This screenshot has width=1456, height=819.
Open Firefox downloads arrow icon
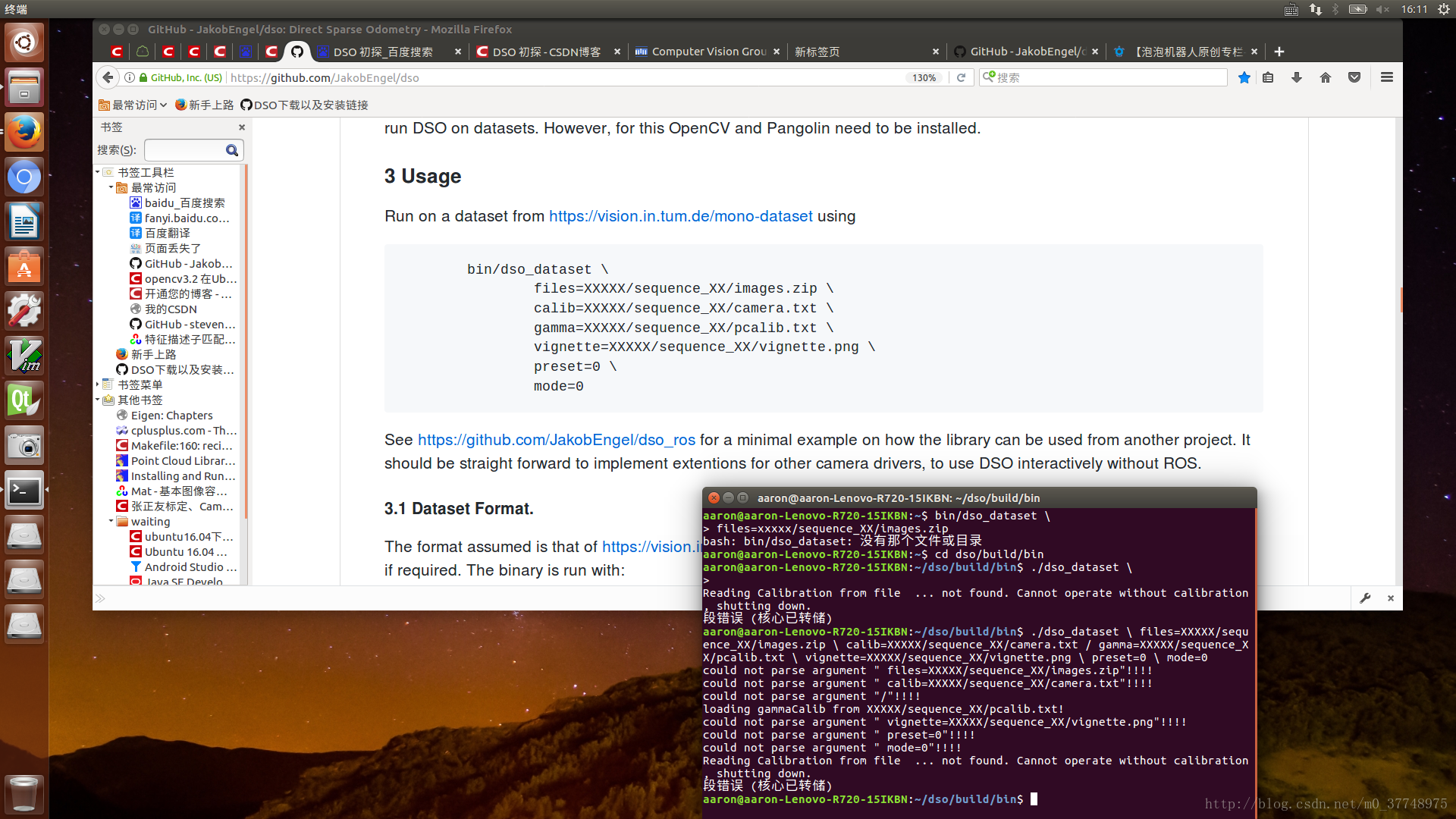[x=1297, y=77]
